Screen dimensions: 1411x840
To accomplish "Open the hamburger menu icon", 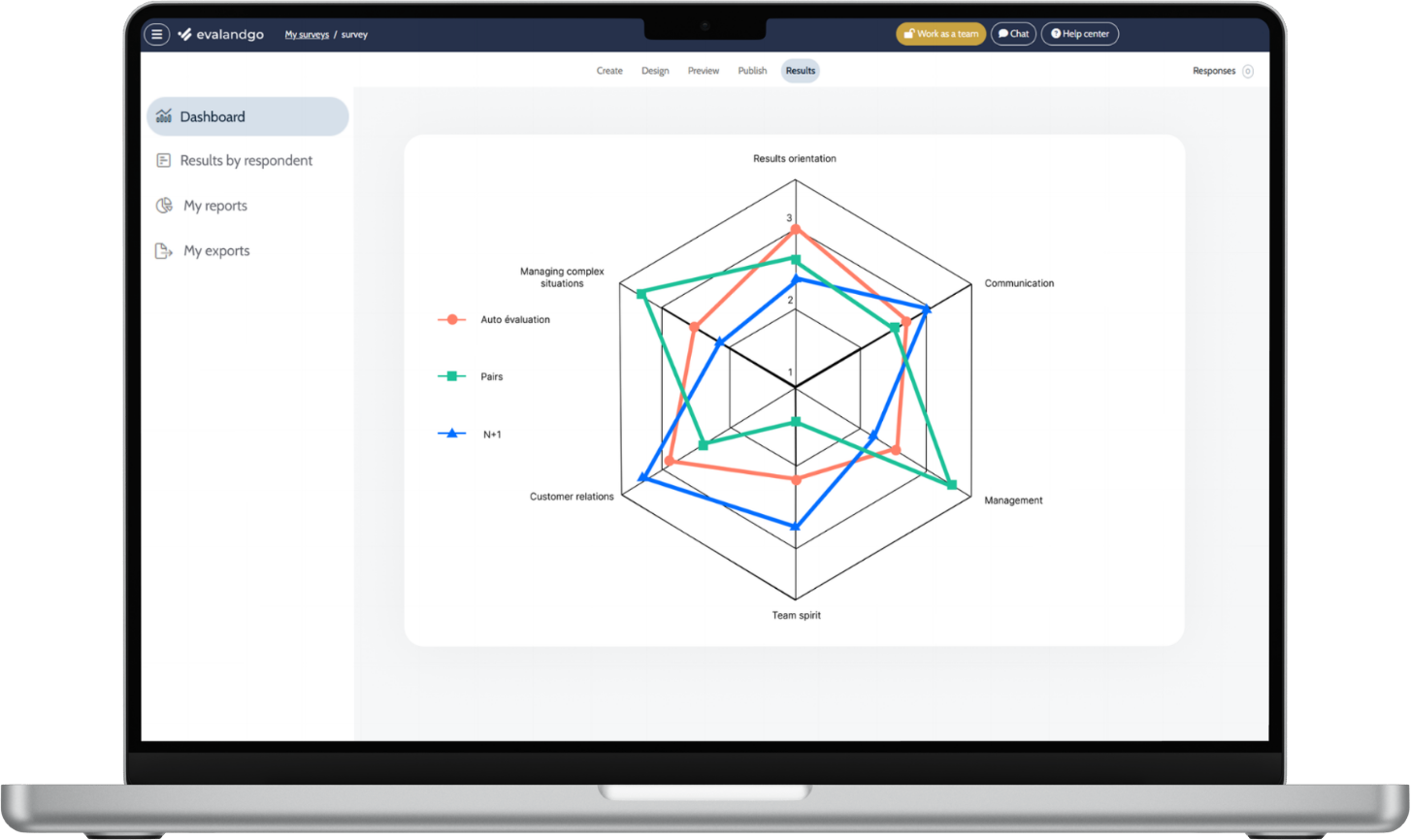I will click(x=156, y=34).
